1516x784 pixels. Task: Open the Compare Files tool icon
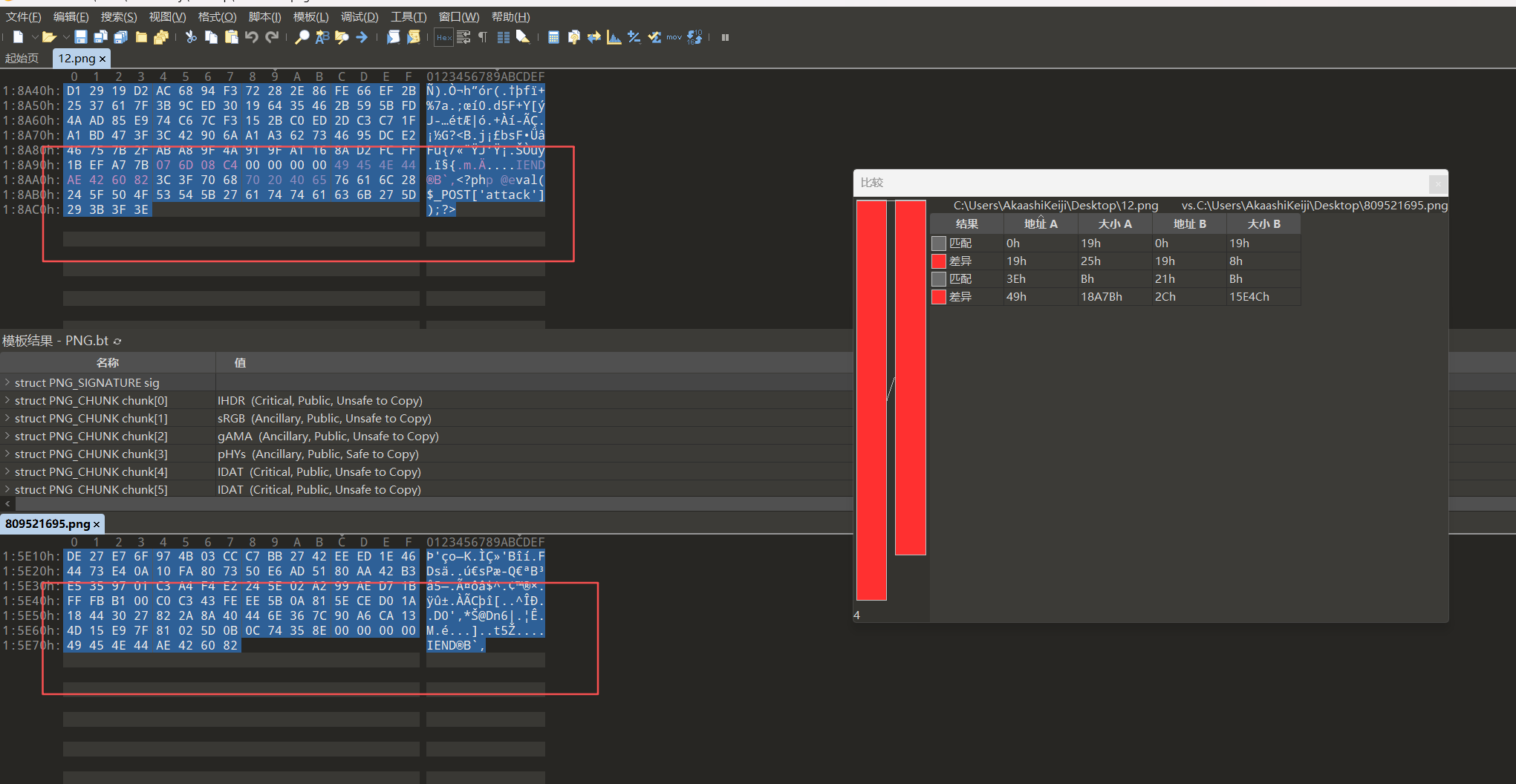click(x=573, y=37)
